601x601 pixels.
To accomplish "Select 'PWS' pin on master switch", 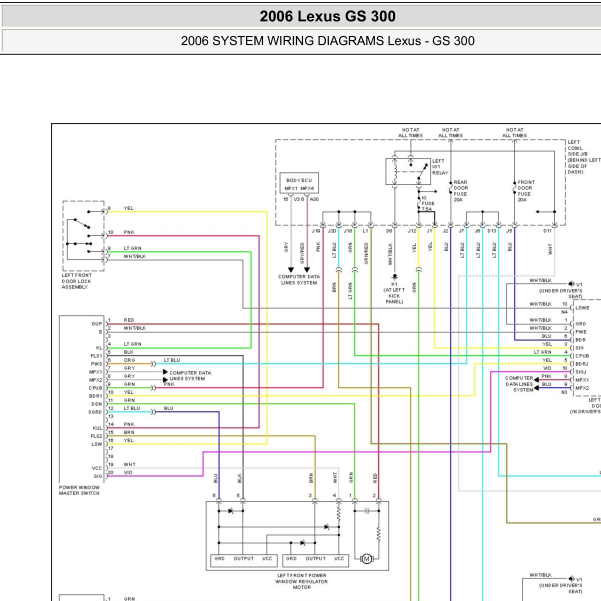I will coord(96,364).
